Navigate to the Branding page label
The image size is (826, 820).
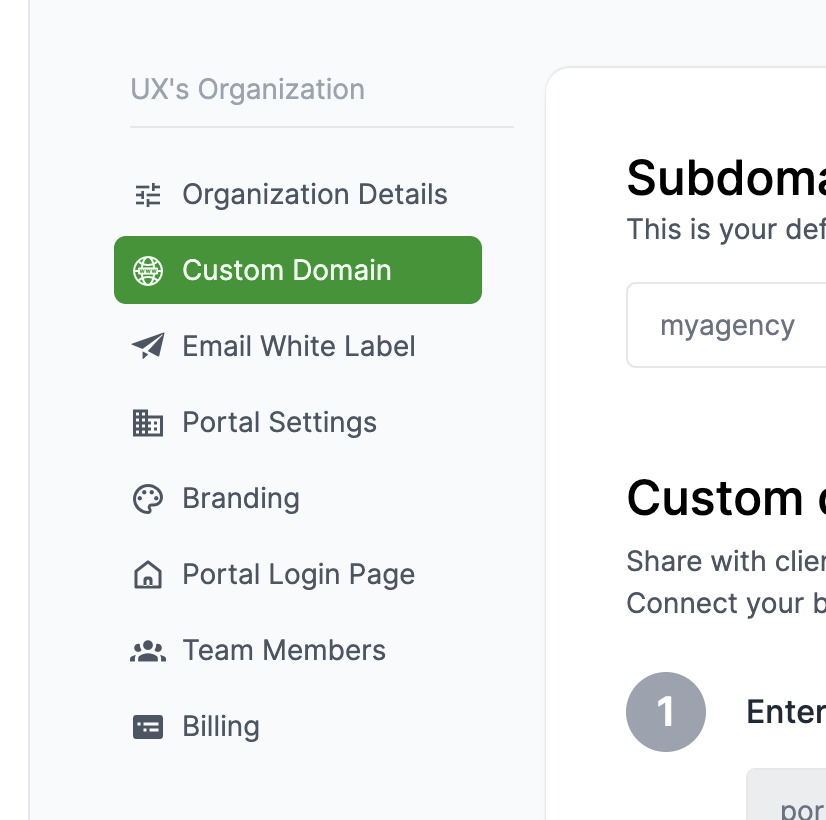(x=240, y=498)
